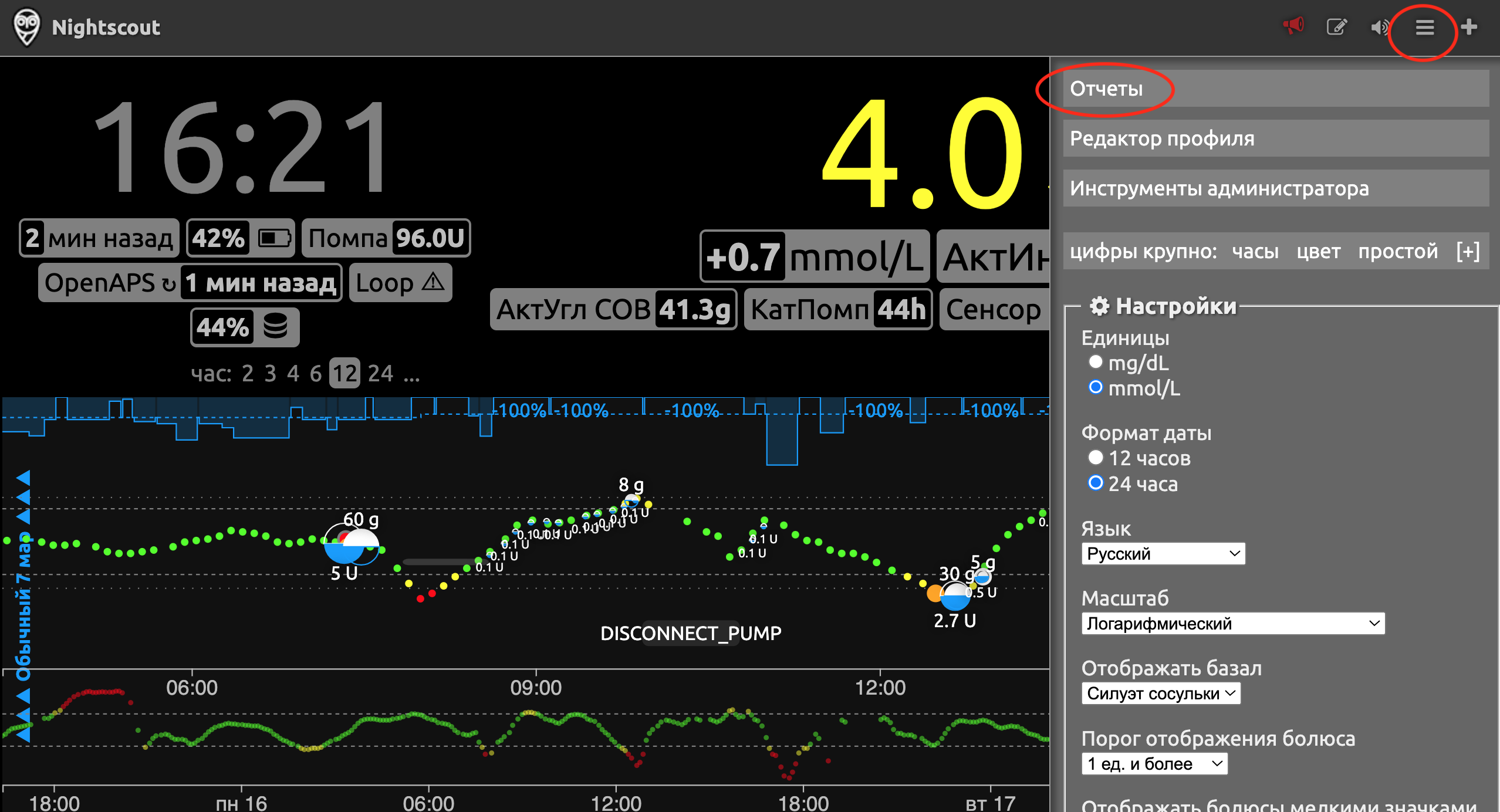
Task: Open the Масштаб dropdown showing Логарифмический
Action: coord(1233,623)
